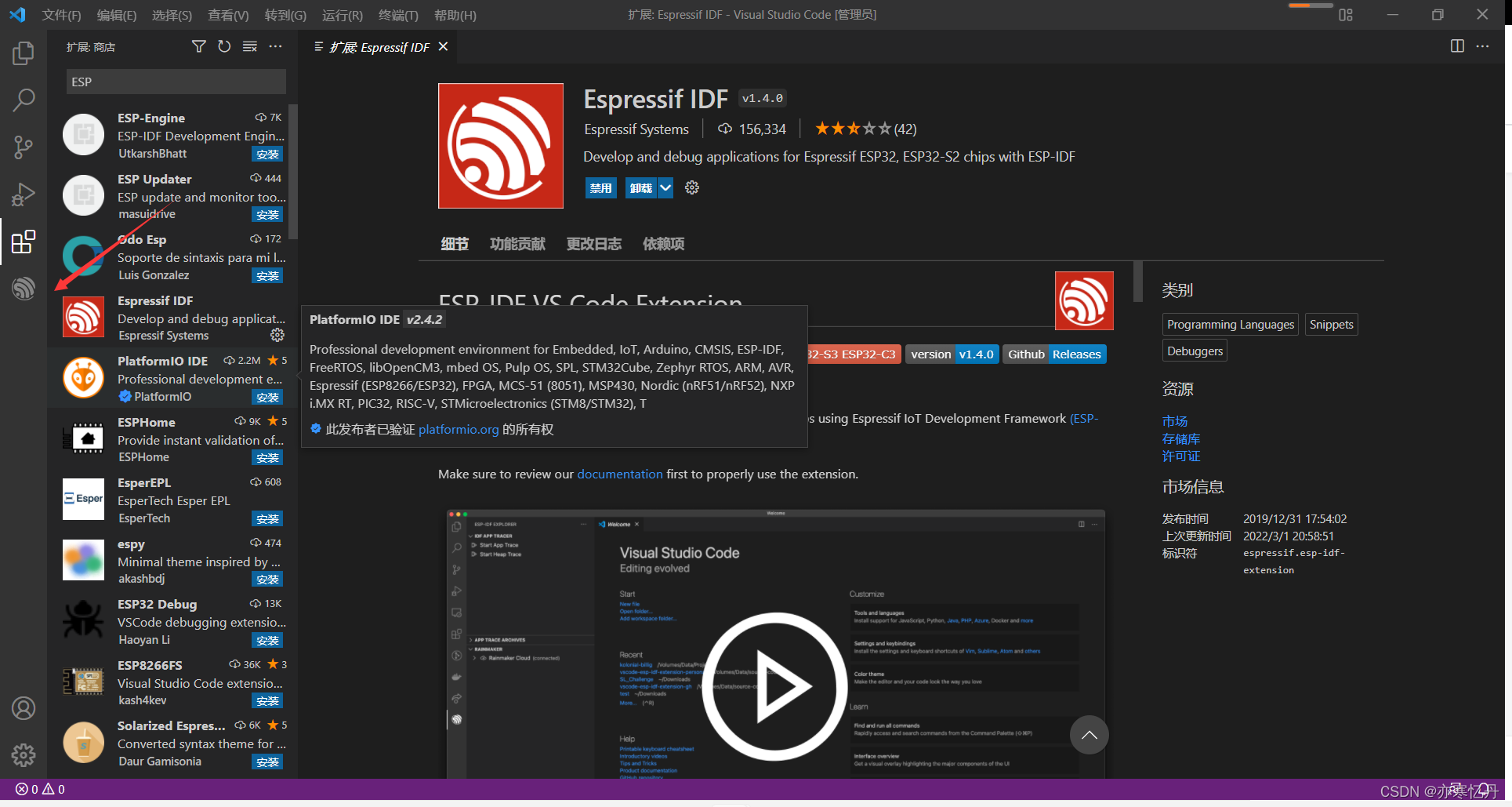Switch to the 依赖项 dependencies tab

pyautogui.click(x=663, y=244)
